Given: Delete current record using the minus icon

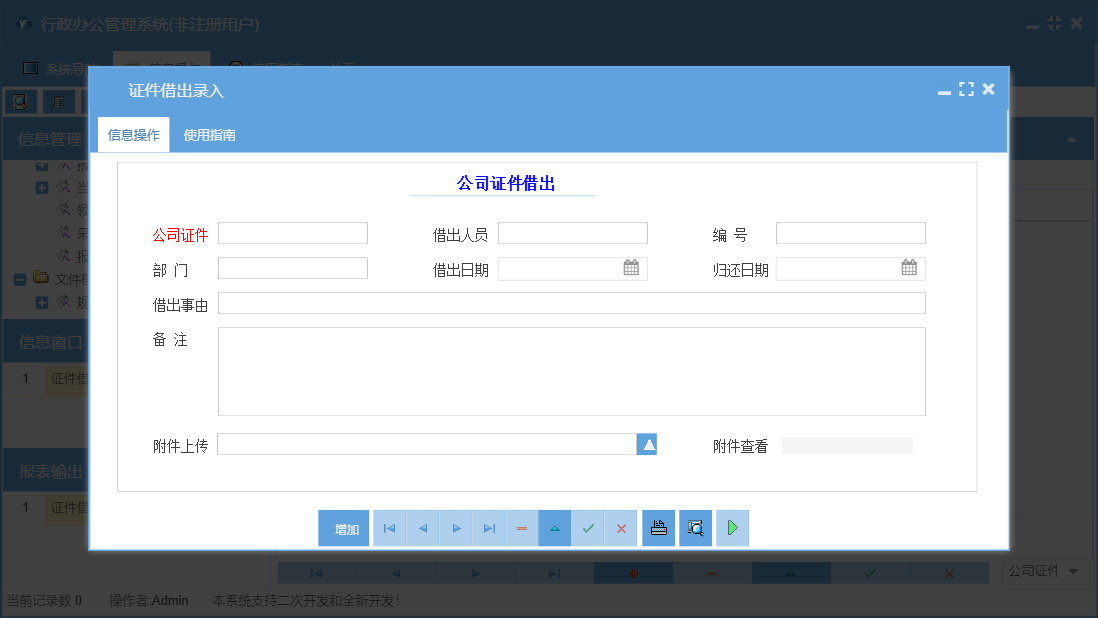Looking at the screenshot, I should coord(521,528).
